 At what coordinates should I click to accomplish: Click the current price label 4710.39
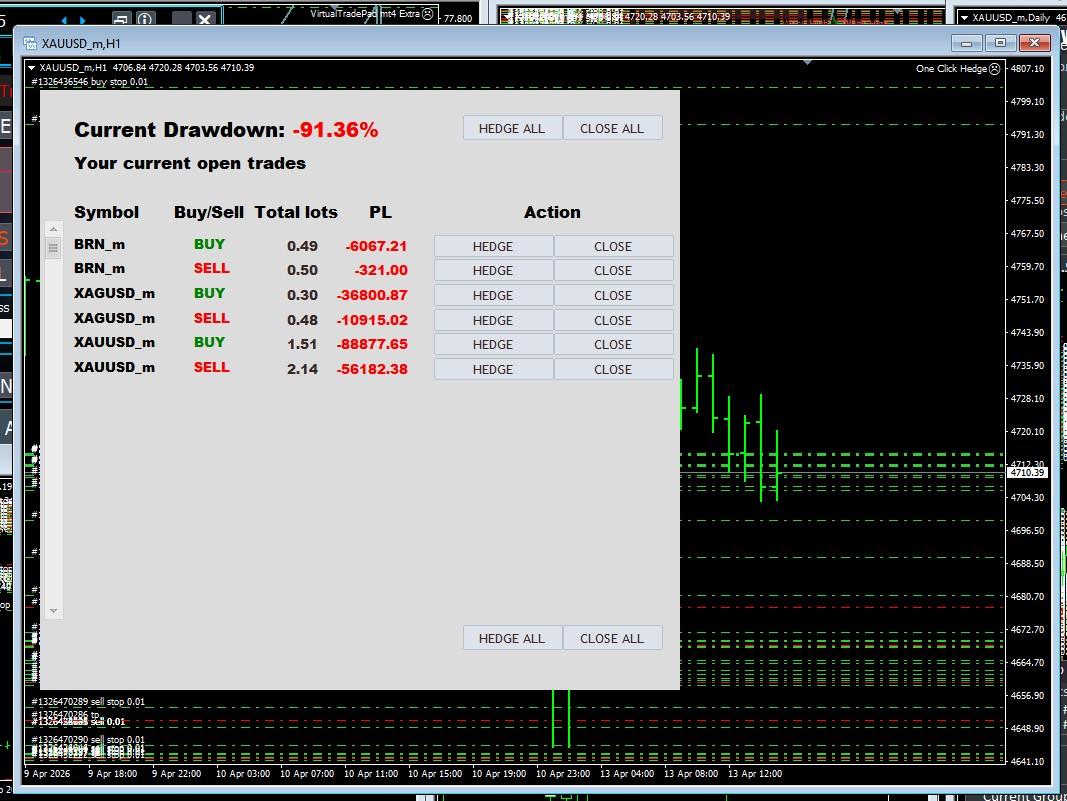coord(1027,472)
